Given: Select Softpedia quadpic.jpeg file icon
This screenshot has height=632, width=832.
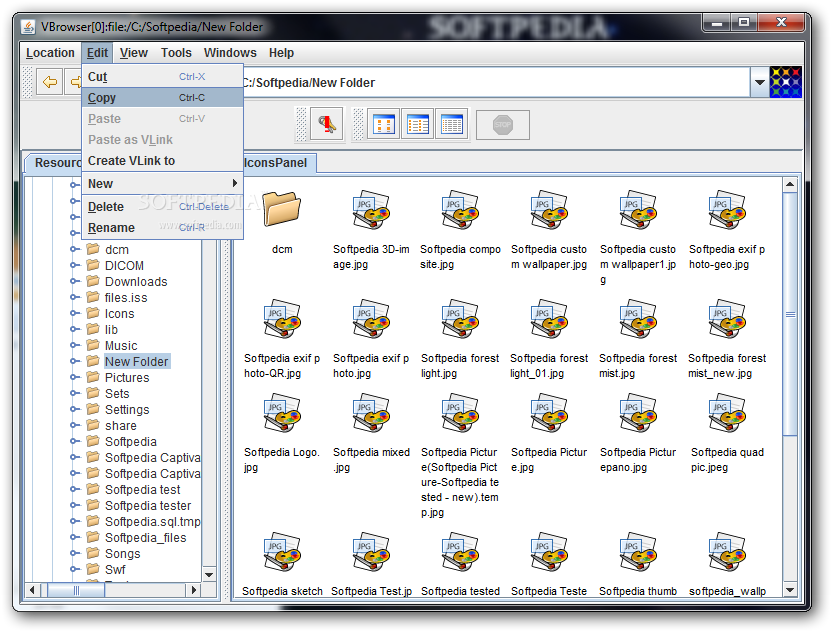Looking at the screenshot, I should tap(727, 412).
